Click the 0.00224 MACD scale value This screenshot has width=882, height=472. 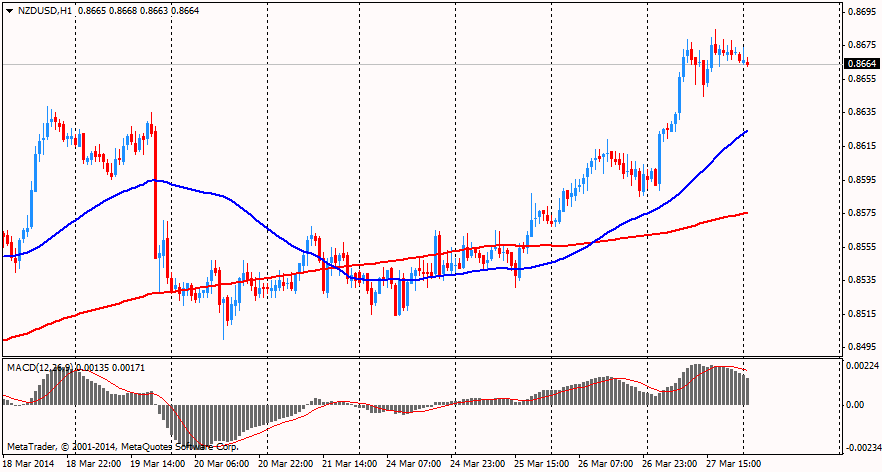pyautogui.click(x=861, y=367)
